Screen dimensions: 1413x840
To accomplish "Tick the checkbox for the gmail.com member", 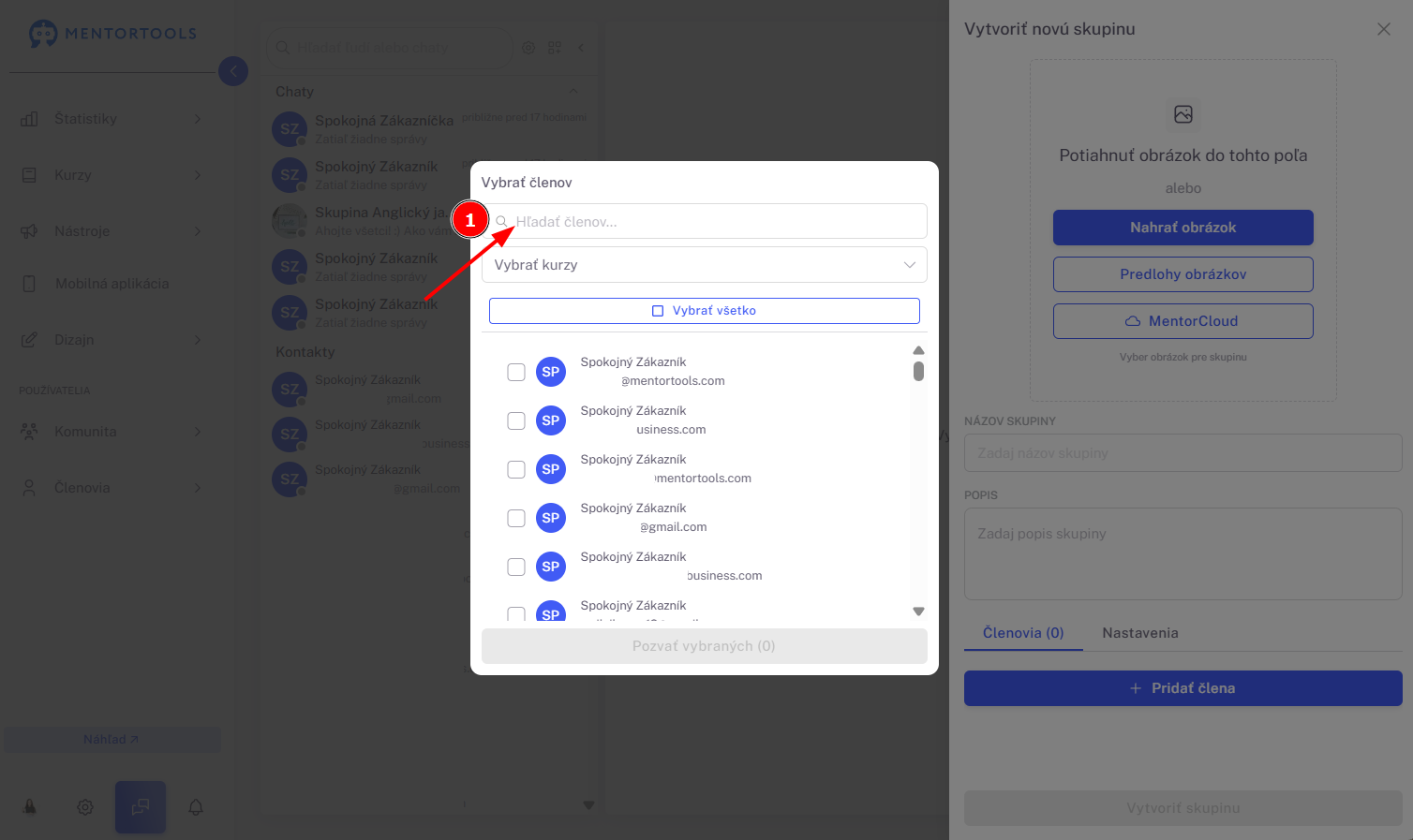I will coord(516,518).
